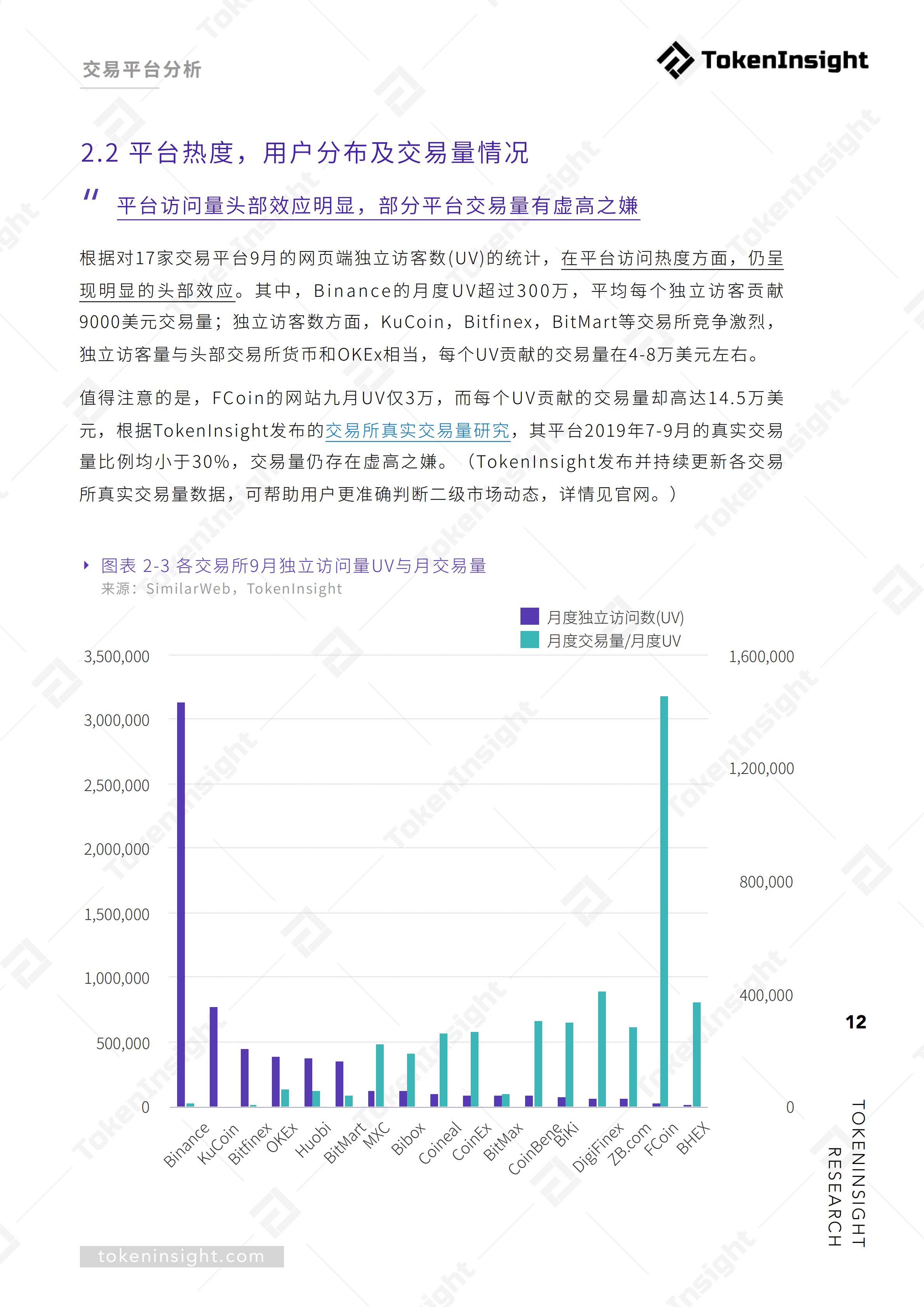This screenshot has height=1307, width=924.
Task: Click the 1,000,000 left axis value
Action: (117, 979)
